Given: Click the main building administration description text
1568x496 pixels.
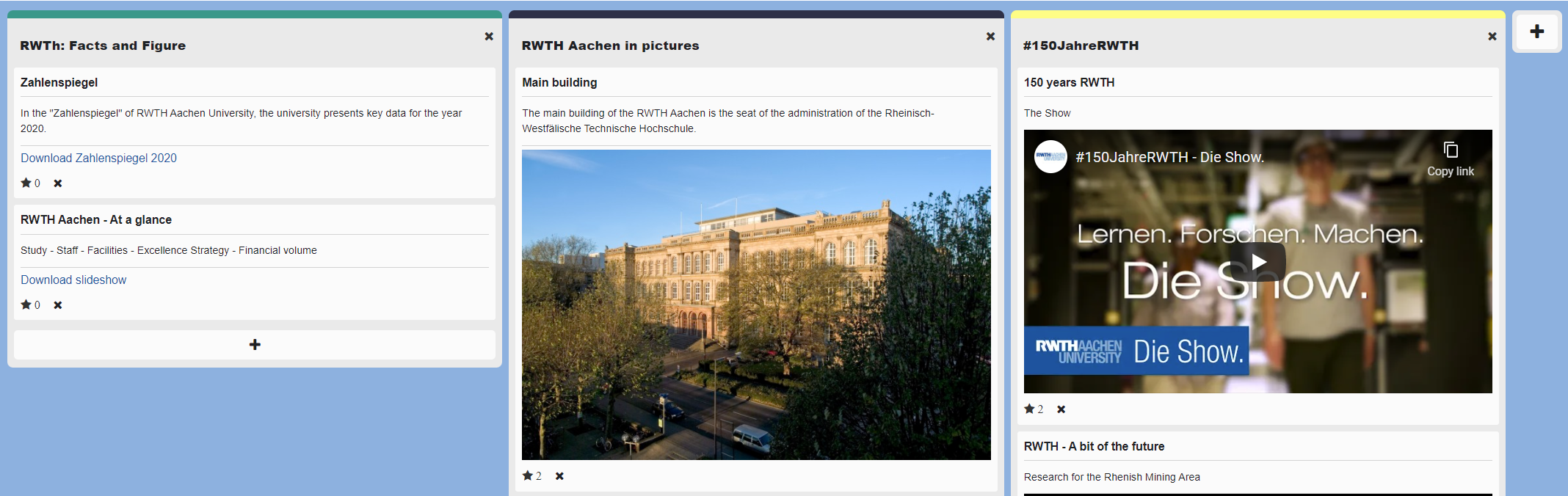Looking at the screenshot, I should pos(728,120).
